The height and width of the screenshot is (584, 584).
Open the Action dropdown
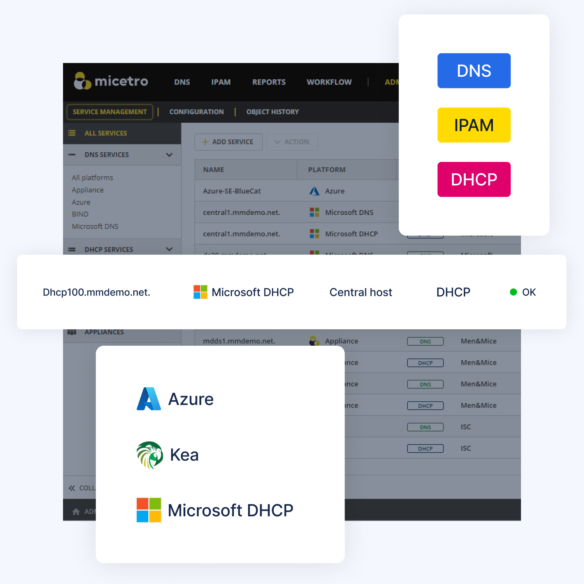pyautogui.click(x=292, y=142)
